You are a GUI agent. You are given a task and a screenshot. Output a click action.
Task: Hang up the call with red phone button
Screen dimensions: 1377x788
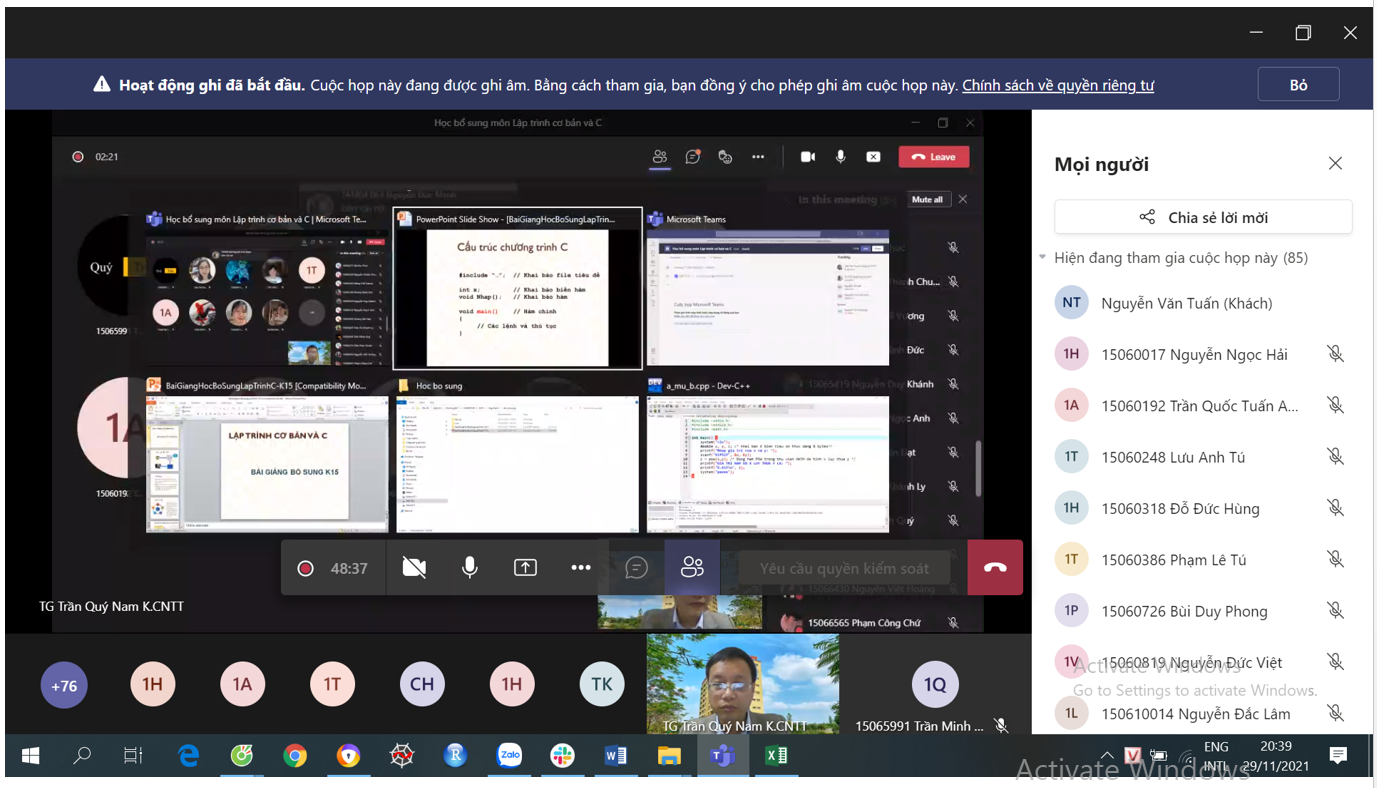point(995,567)
